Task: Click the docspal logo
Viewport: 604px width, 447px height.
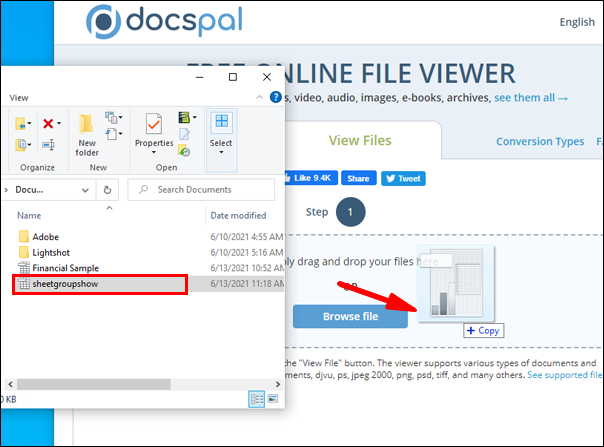Action: [x=164, y=21]
